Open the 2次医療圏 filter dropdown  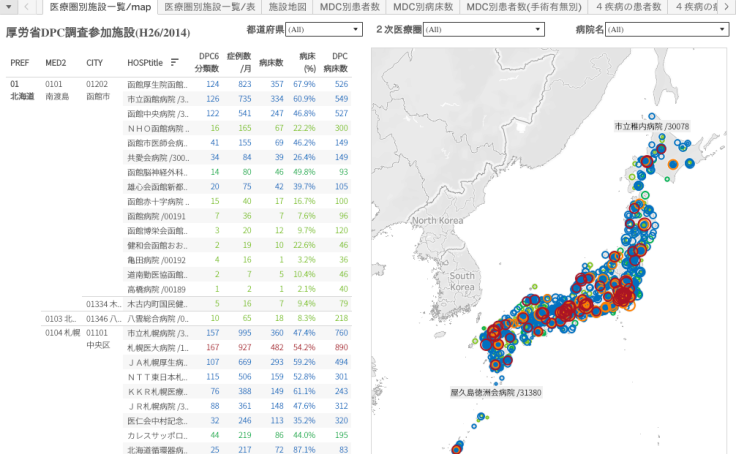tap(484, 30)
